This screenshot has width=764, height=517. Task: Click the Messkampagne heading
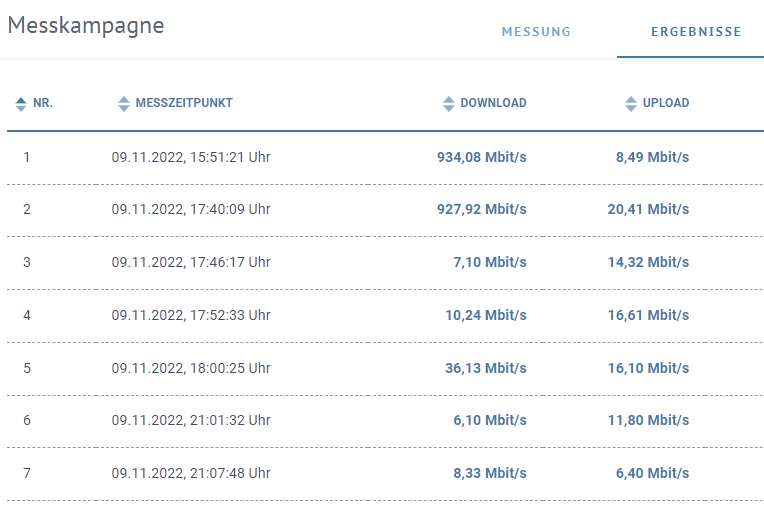tap(86, 26)
